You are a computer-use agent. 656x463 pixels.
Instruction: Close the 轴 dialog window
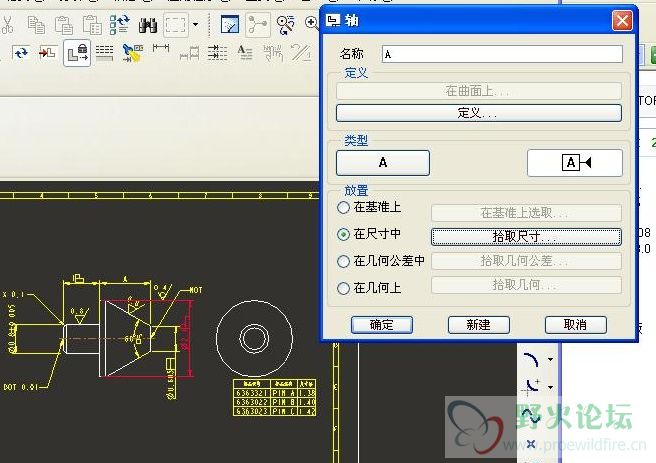tap(622, 20)
